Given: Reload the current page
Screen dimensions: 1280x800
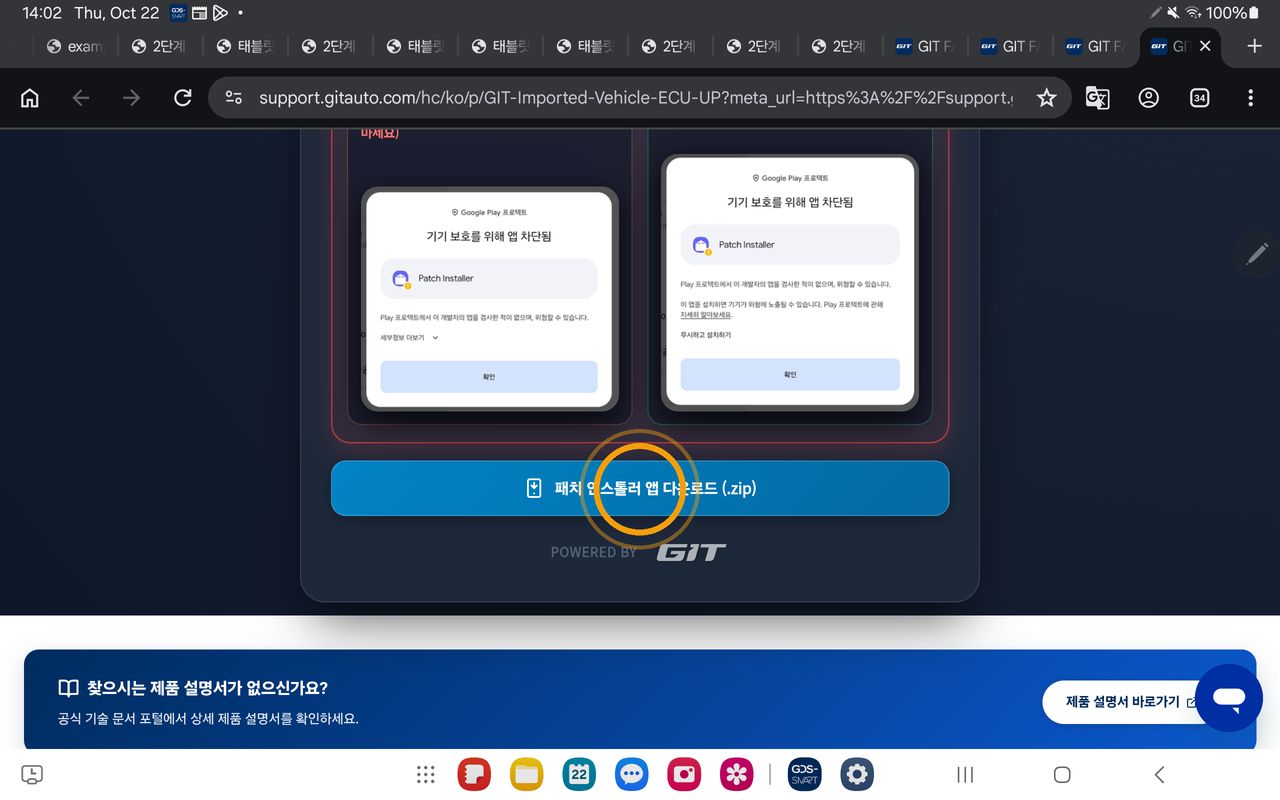Looking at the screenshot, I should pyautogui.click(x=182, y=98).
